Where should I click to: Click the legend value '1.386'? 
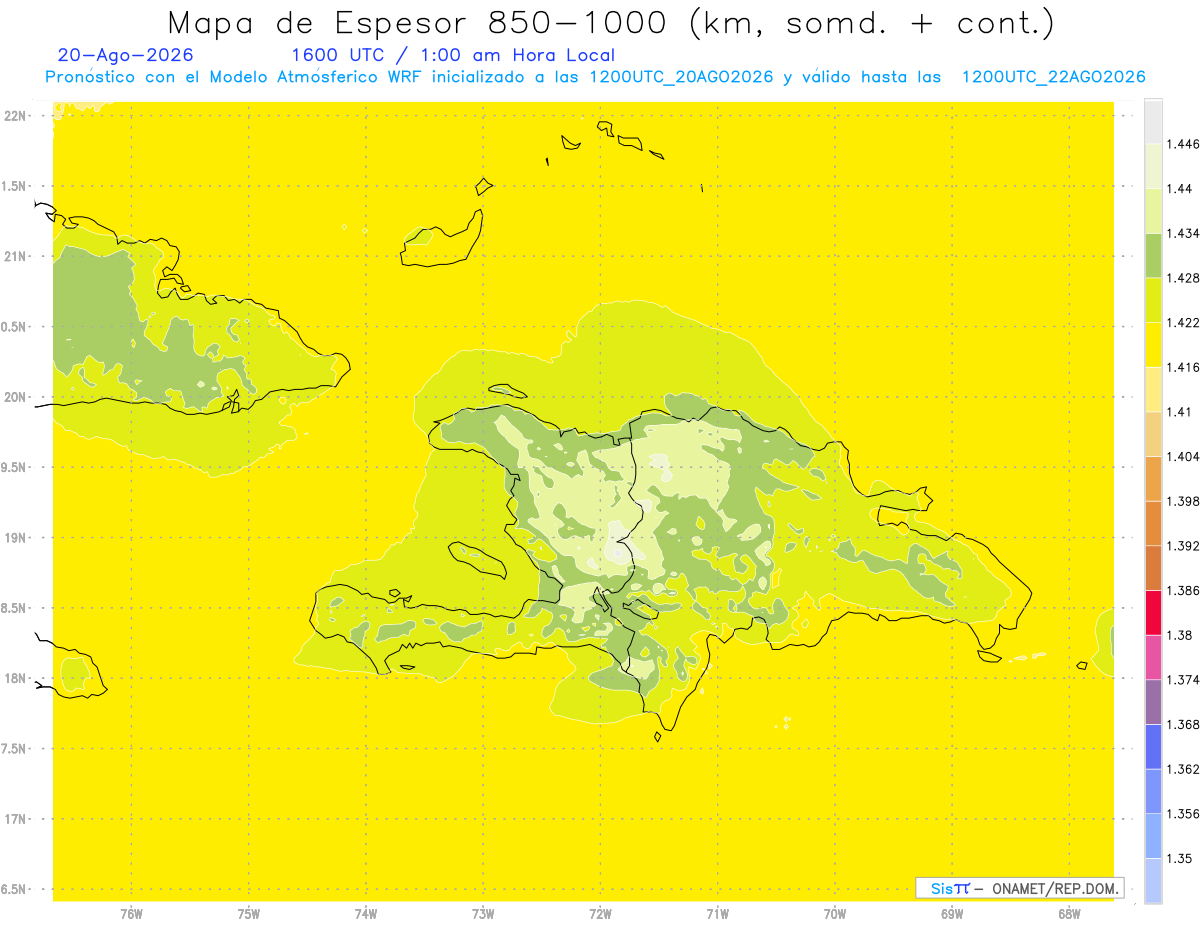pyautogui.click(x=1184, y=590)
